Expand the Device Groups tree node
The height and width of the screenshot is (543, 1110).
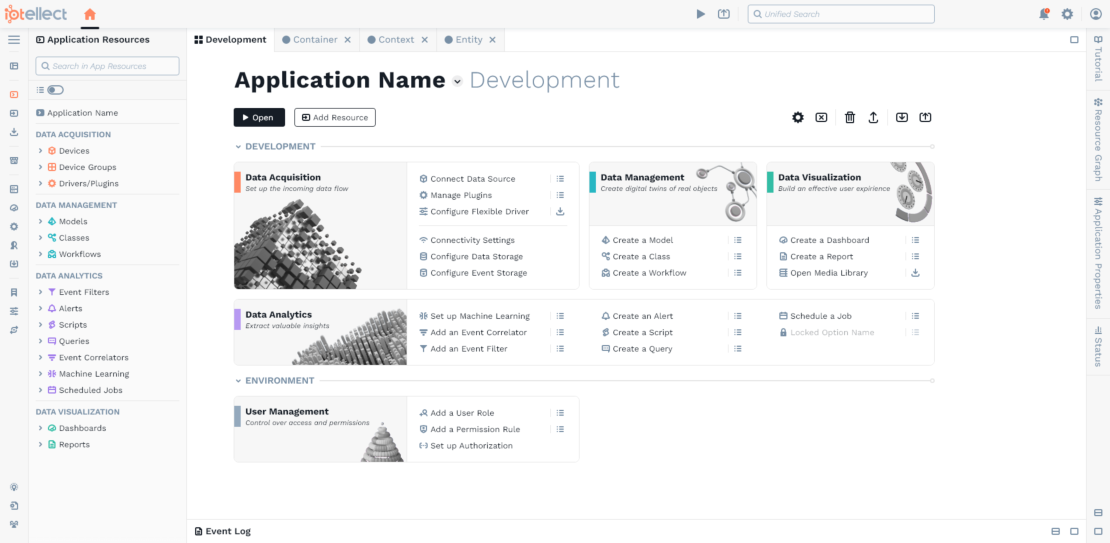(40, 167)
